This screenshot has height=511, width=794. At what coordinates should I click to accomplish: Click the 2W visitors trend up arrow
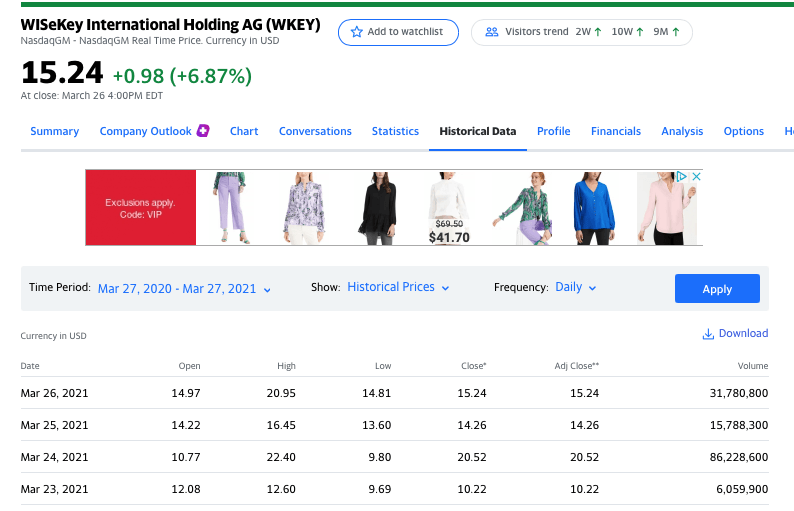point(598,32)
